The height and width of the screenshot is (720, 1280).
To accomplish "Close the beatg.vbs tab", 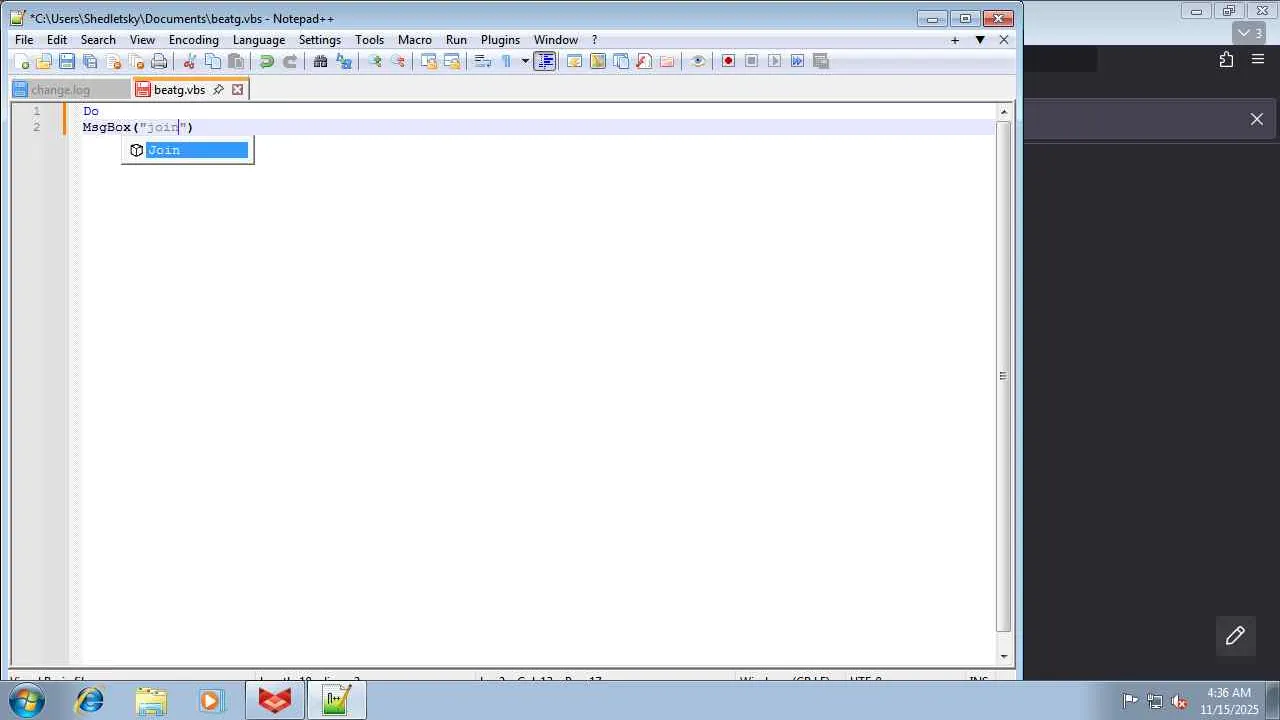I will tap(237, 90).
